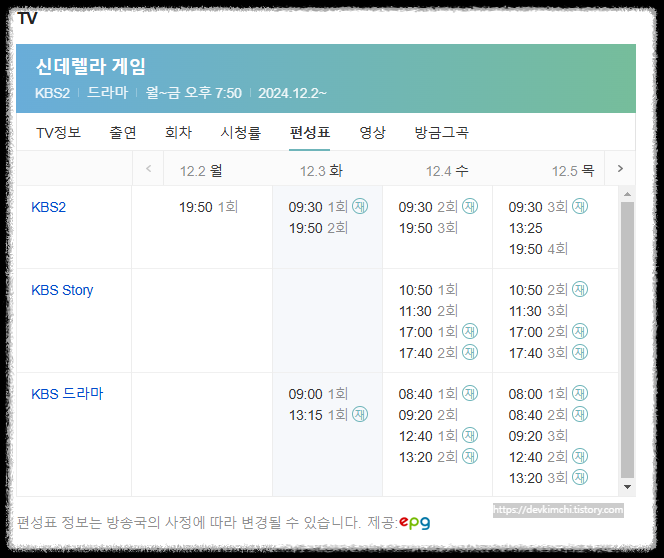Click rerun badge for KBS Story 12.4 17:00
The image size is (664, 558).
pos(470,331)
